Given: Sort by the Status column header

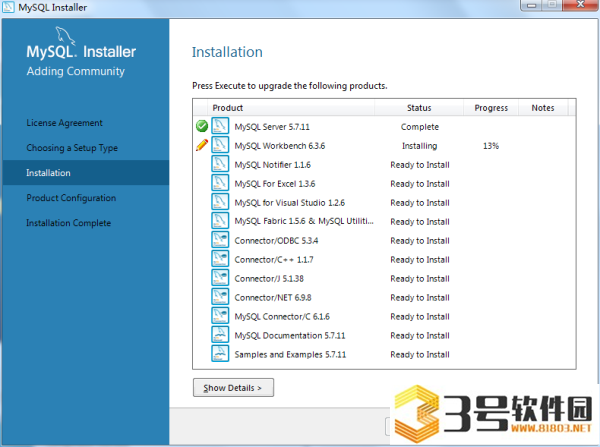Looking at the screenshot, I should (x=419, y=108).
